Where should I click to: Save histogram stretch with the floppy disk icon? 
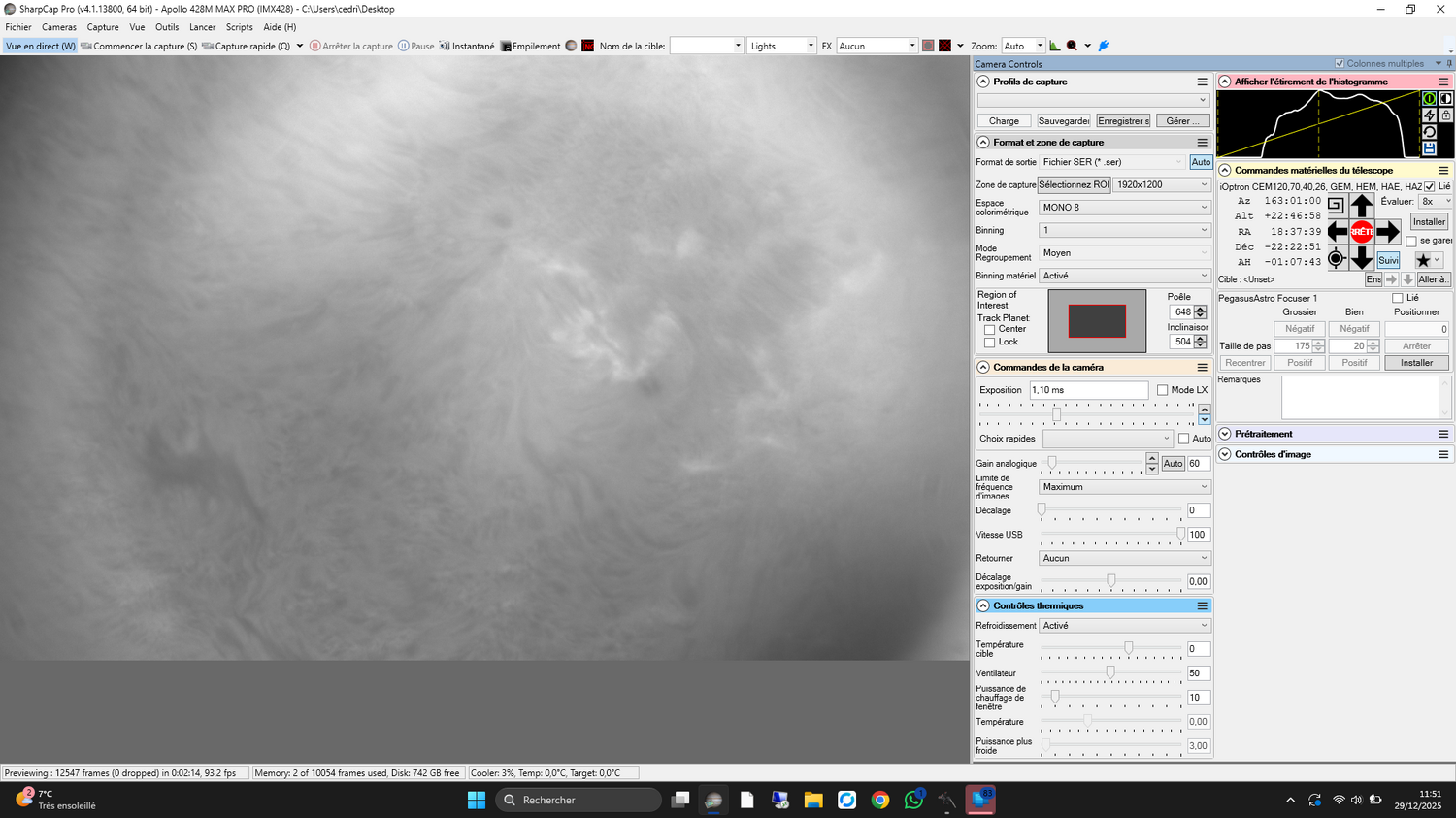click(1429, 148)
